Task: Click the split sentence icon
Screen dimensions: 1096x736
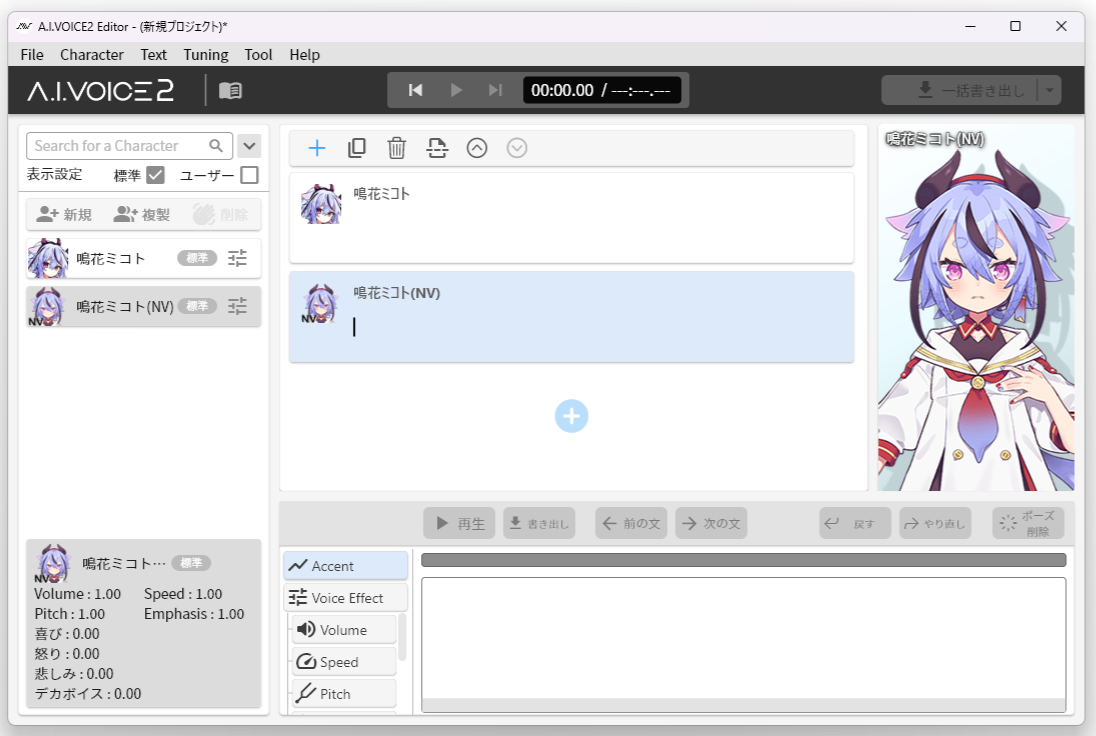Action: coord(437,147)
